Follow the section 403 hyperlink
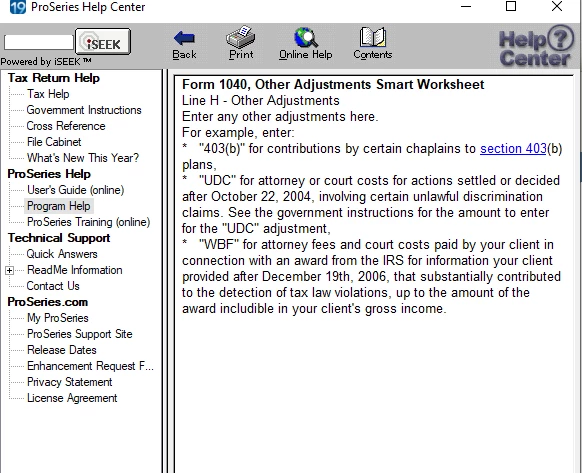The height and width of the screenshot is (473, 582). point(513,149)
